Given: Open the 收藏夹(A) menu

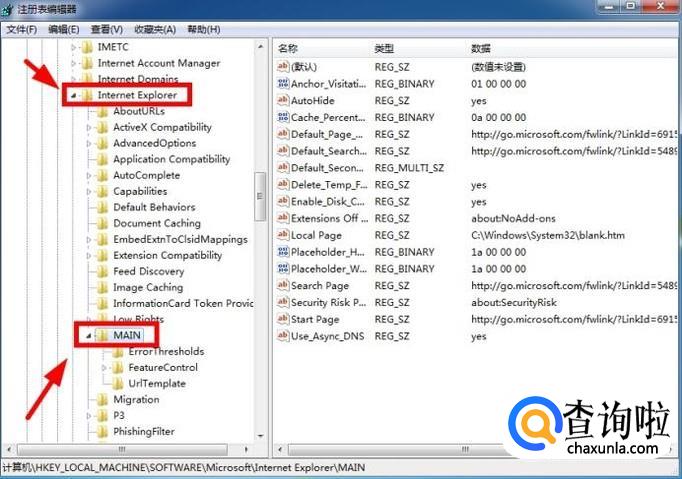Looking at the screenshot, I should click(x=155, y=30).
